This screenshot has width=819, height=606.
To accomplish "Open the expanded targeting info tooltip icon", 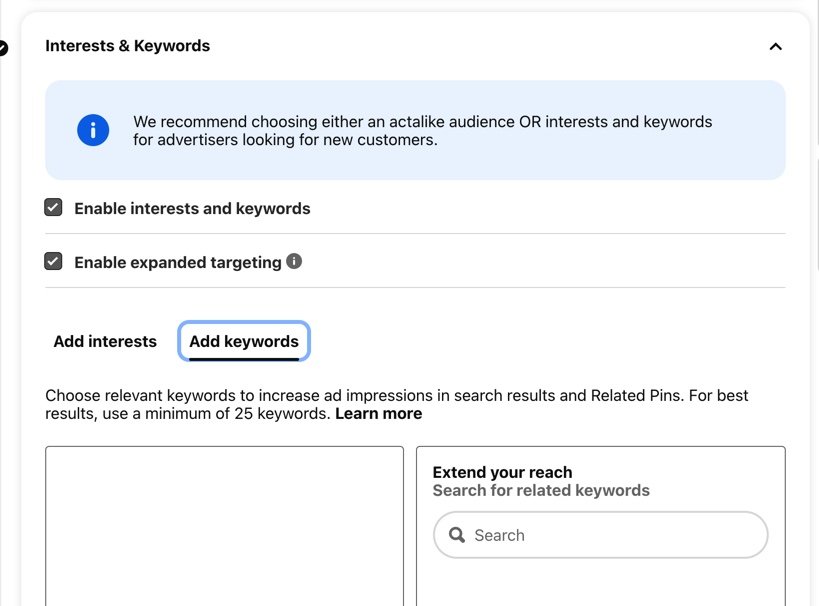I will point(294,261).
